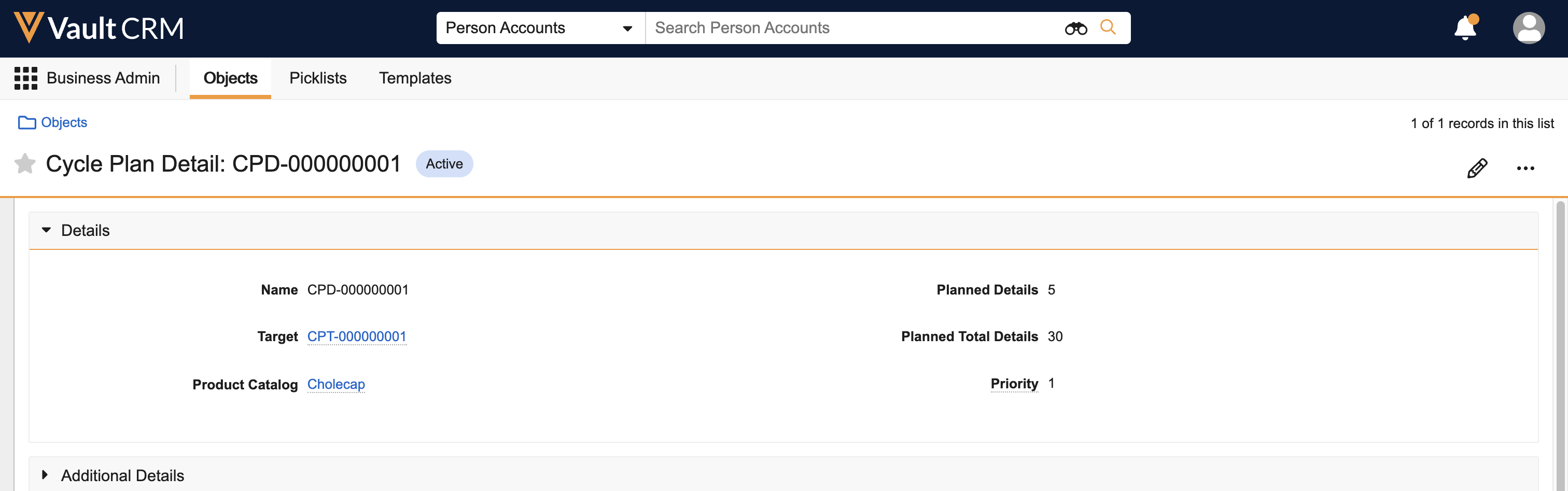Open the app launcher grid icon

click(25, 78)
